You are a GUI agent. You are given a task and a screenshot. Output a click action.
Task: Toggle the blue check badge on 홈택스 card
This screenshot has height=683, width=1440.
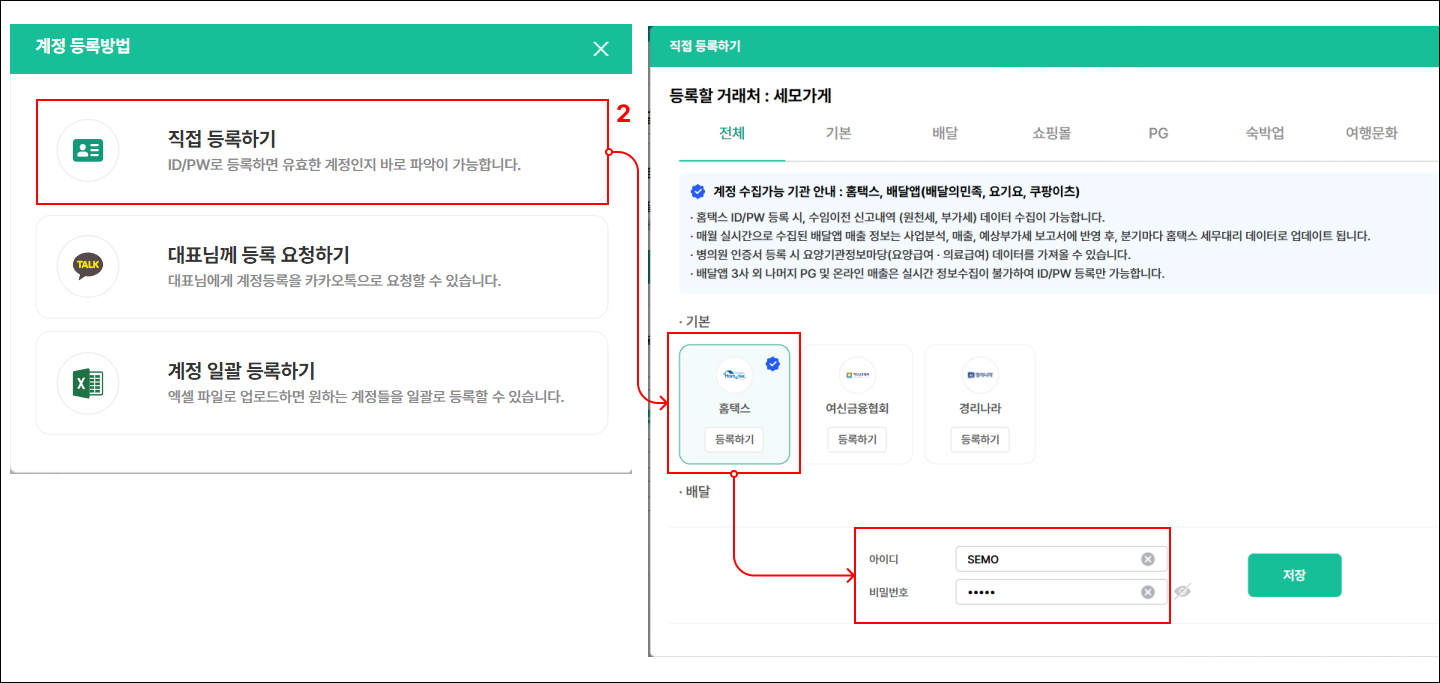pos(772,364)
